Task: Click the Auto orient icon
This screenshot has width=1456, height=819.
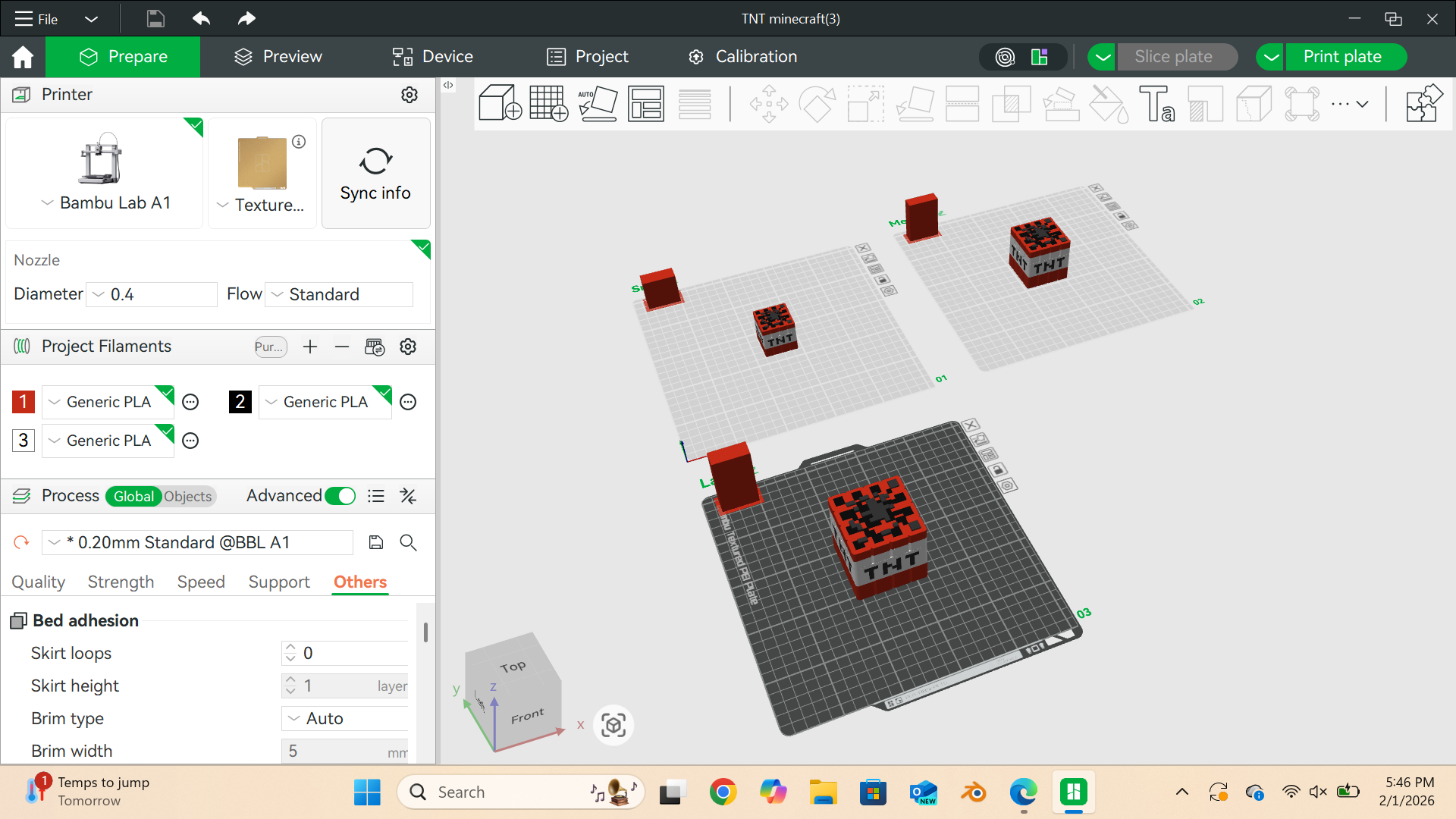Action: coord(598,103)
